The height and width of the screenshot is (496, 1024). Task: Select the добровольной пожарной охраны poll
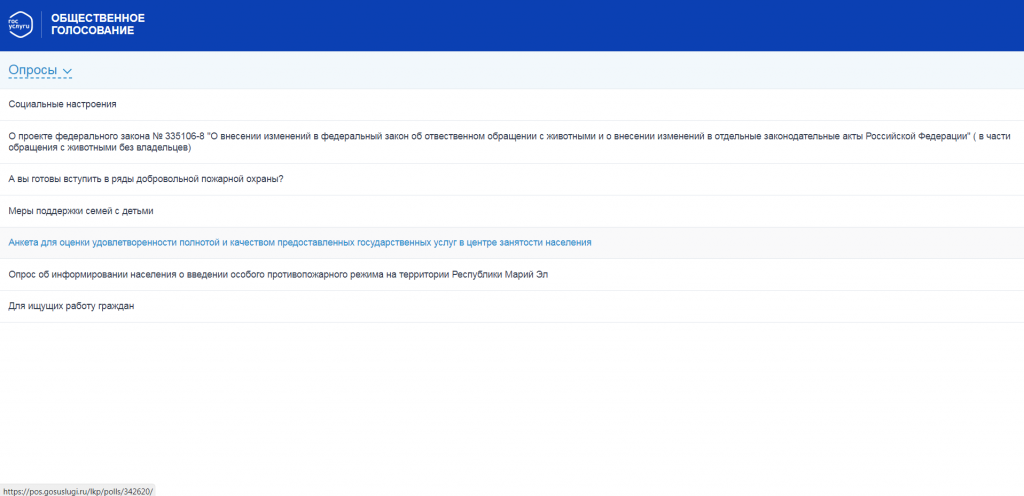click(x=146, y=179)
